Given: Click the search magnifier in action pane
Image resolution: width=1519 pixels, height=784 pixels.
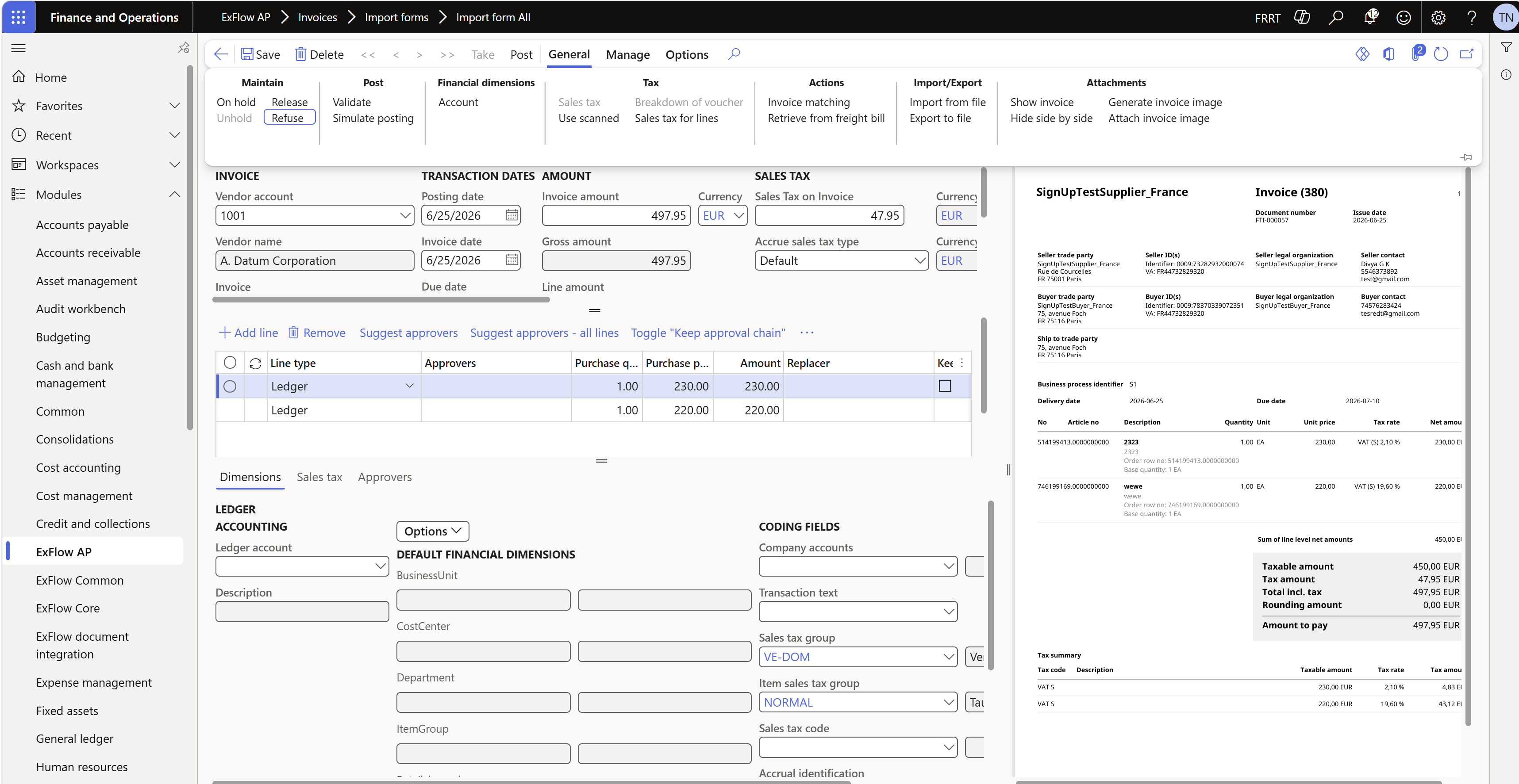Looking at the screenshot, I should click(x=734, y=54).
